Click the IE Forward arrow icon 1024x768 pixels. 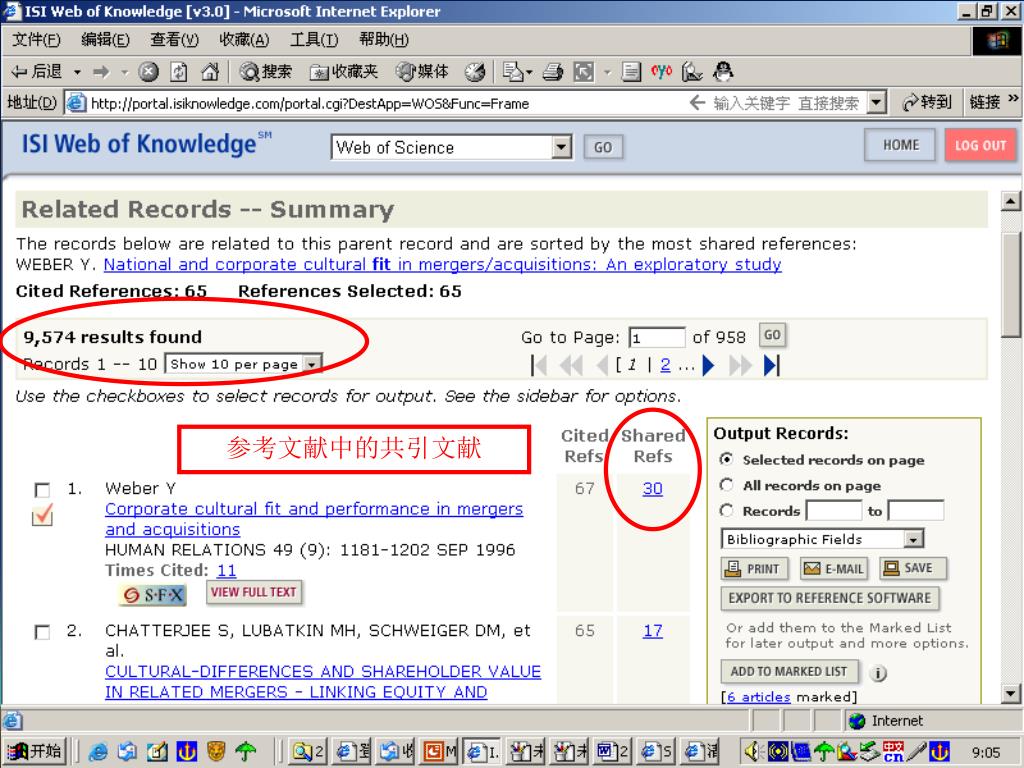point(101,72)
